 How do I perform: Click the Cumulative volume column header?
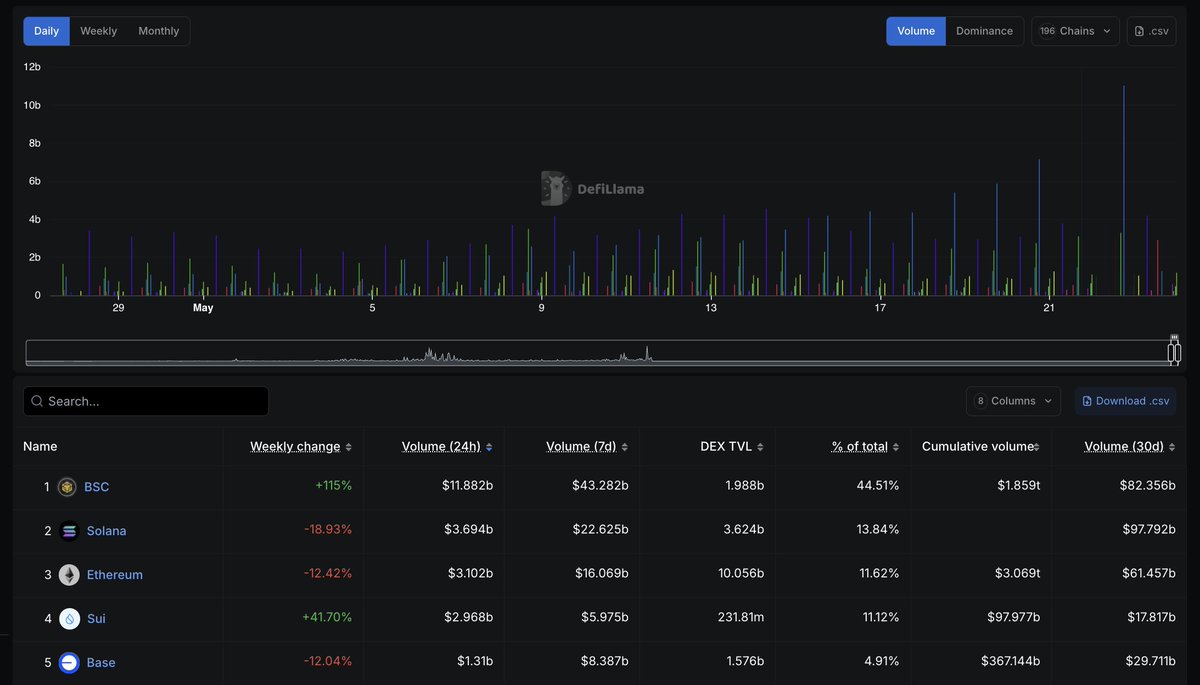point(977,447)
